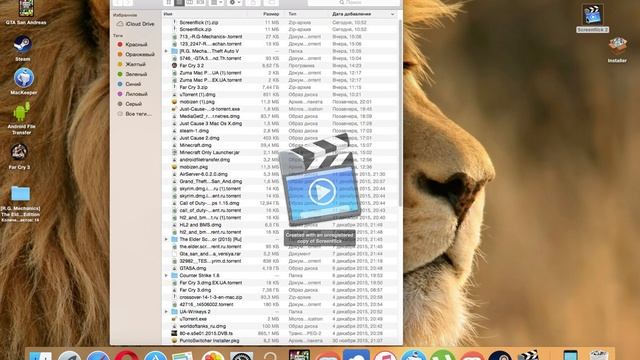Expand the UA-Winkeys 2 folder

[166, 312]
